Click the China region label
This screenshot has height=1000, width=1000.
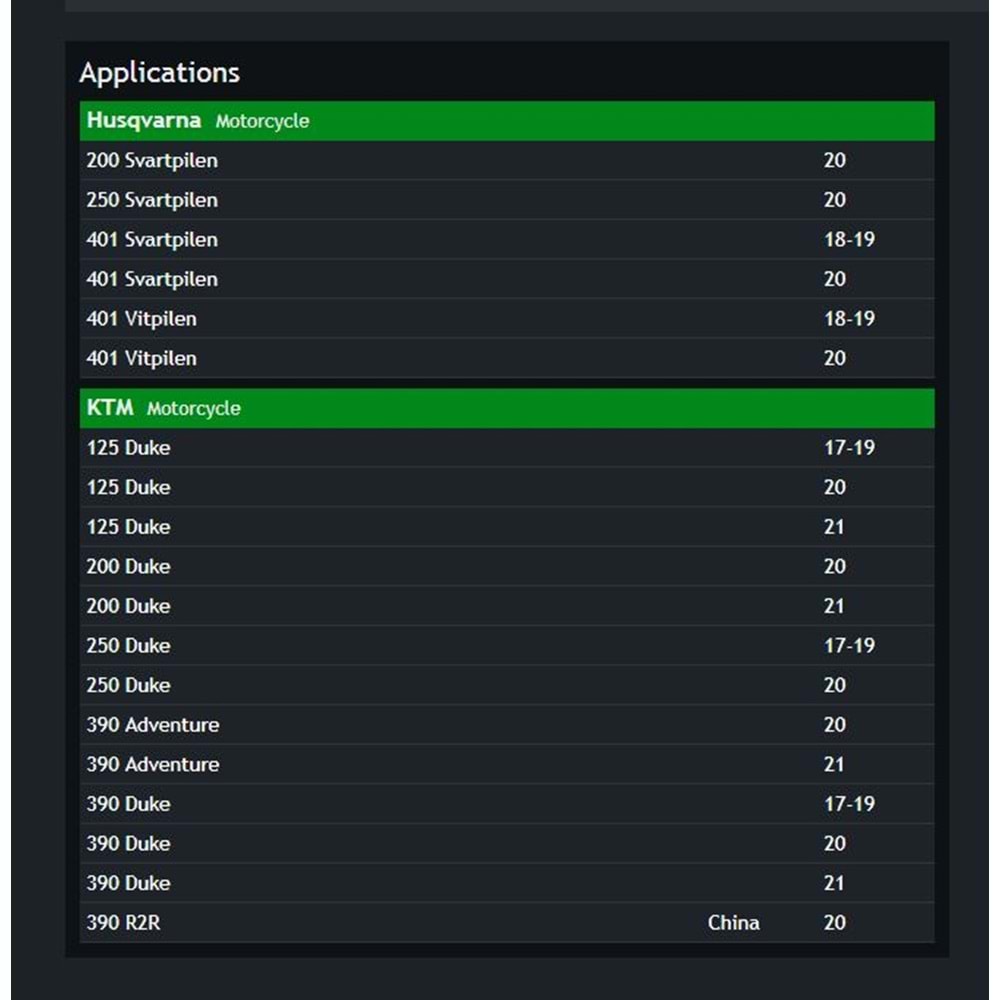pyautogui.click(x=733, y=923)
